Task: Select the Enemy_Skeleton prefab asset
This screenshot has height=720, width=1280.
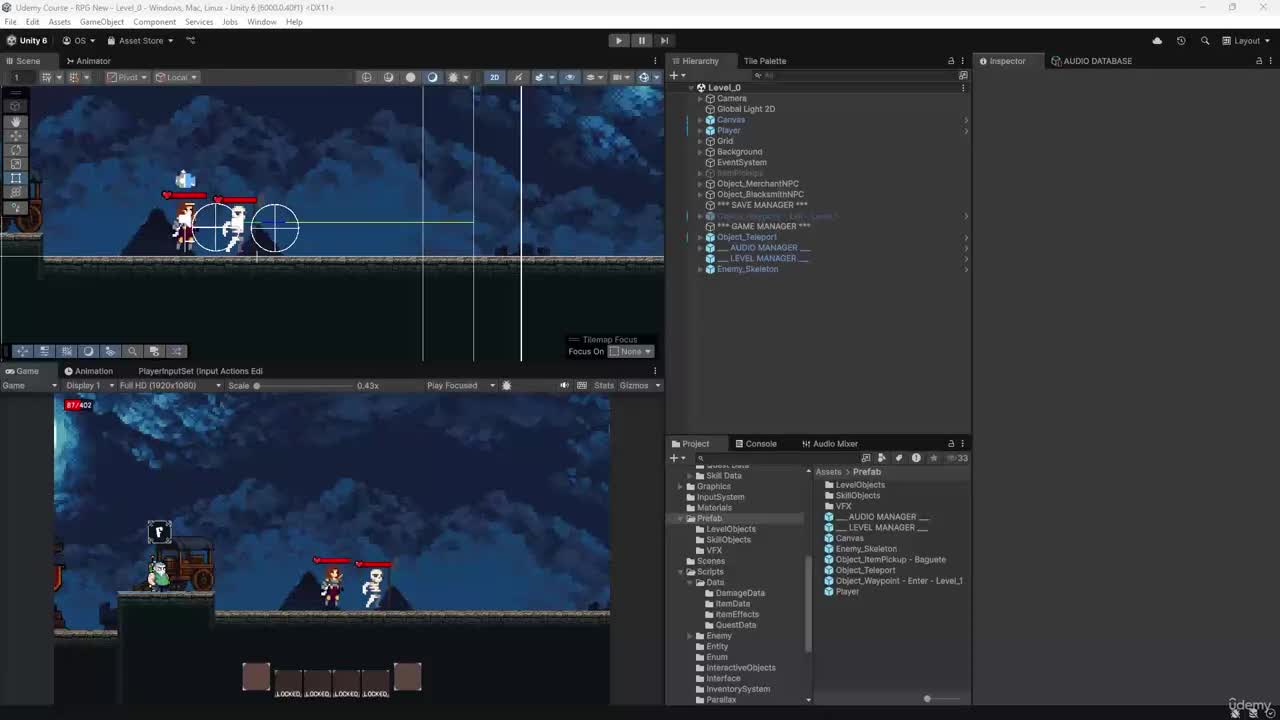Action: point(866,549)
